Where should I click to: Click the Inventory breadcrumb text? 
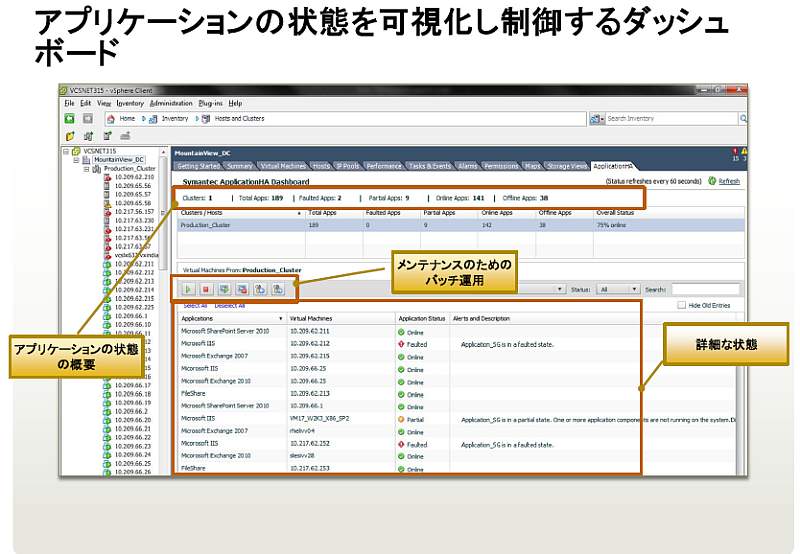tap(175, 118)
